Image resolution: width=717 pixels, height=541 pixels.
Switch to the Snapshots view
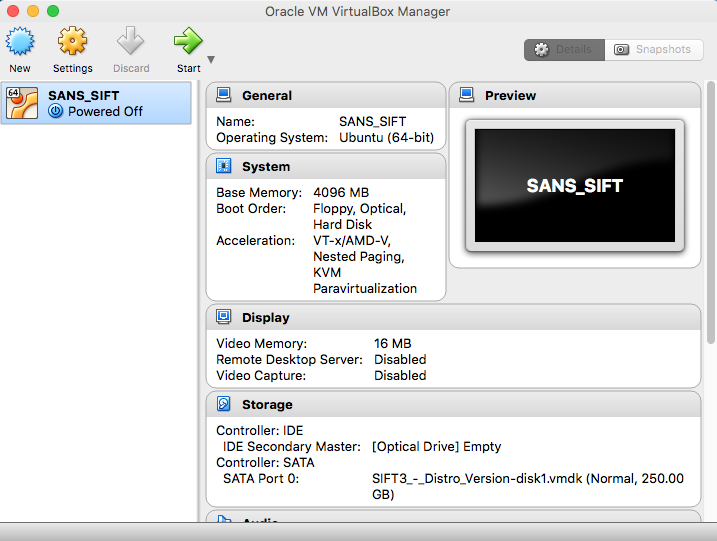[x=654, y=49]
